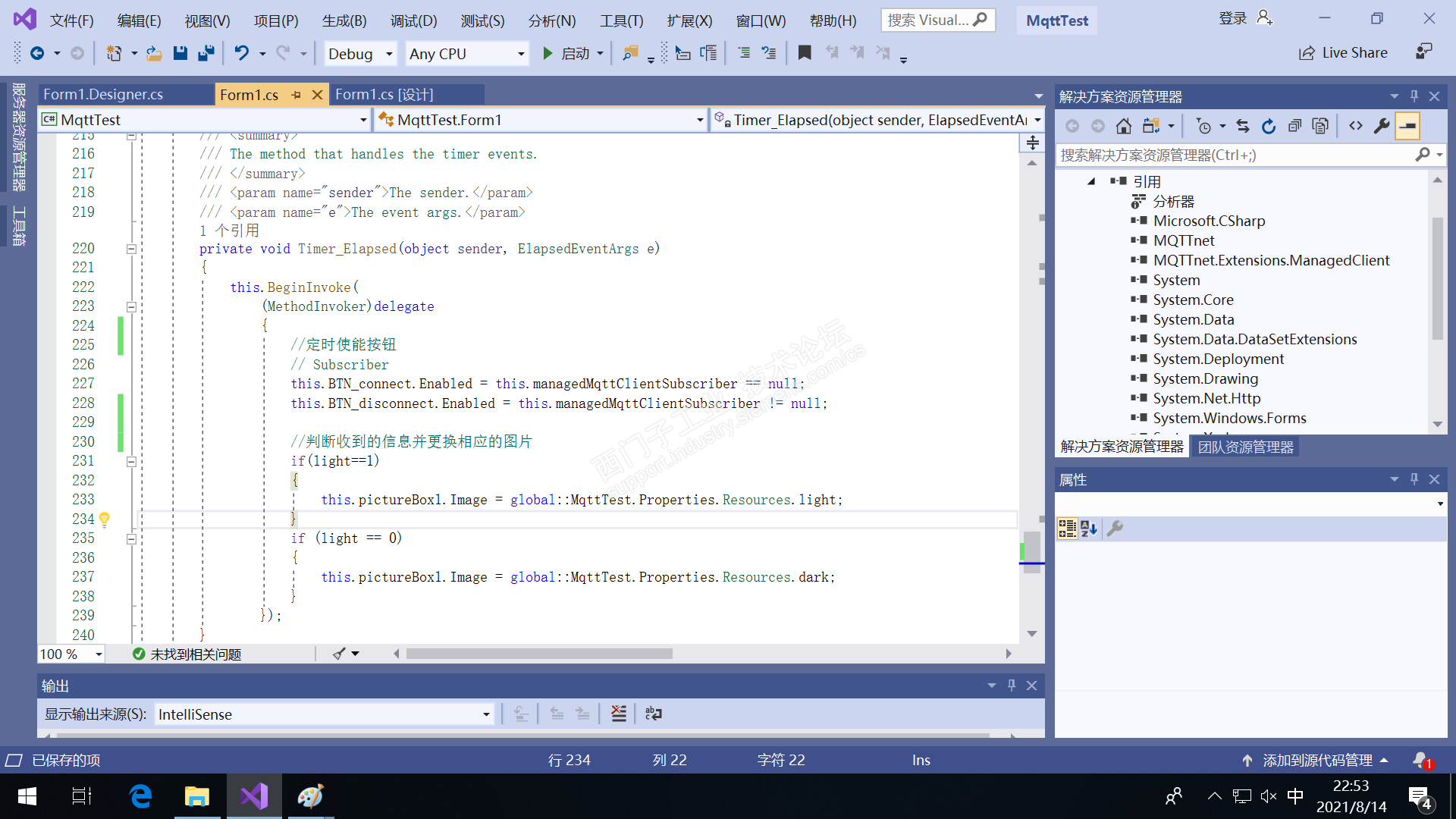Image resolution: width=1456 pixels, height=819 pixels.
Task: Click the refresh icon in Solution Explorer
Action: (x=1269, y=126)
